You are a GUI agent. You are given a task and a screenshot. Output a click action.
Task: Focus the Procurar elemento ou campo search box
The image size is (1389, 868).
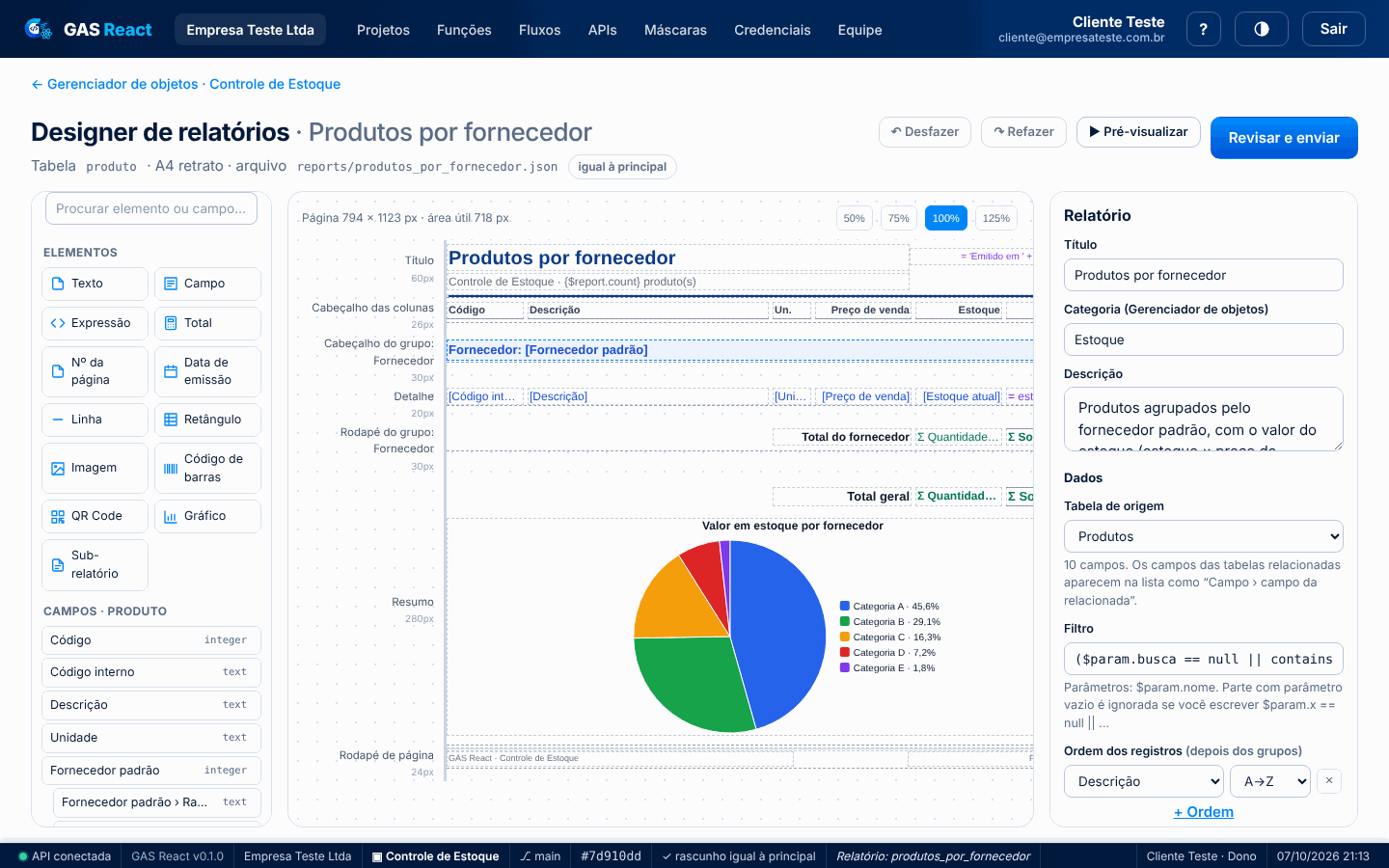(151, 208)
